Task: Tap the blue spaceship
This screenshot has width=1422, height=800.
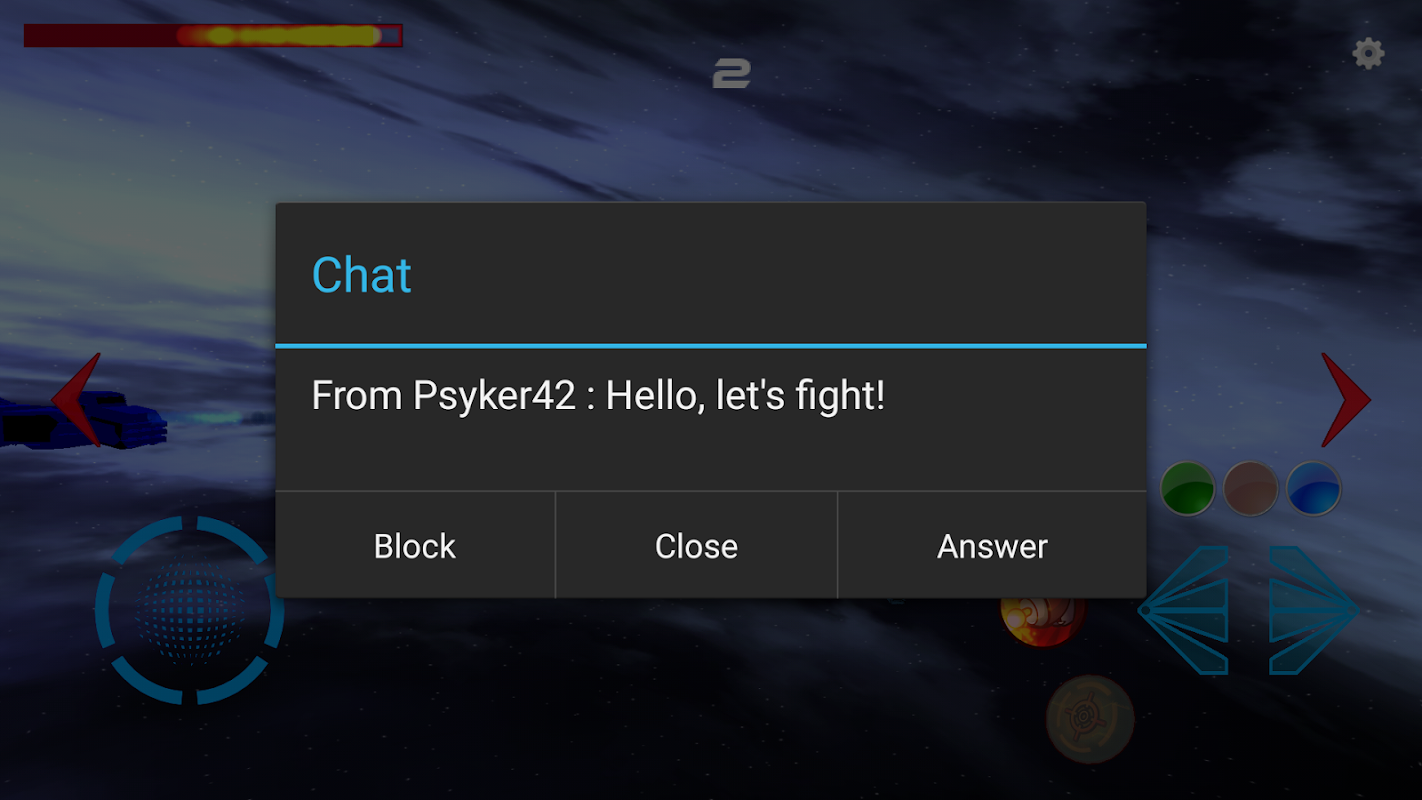Action: tap(84, 420)
